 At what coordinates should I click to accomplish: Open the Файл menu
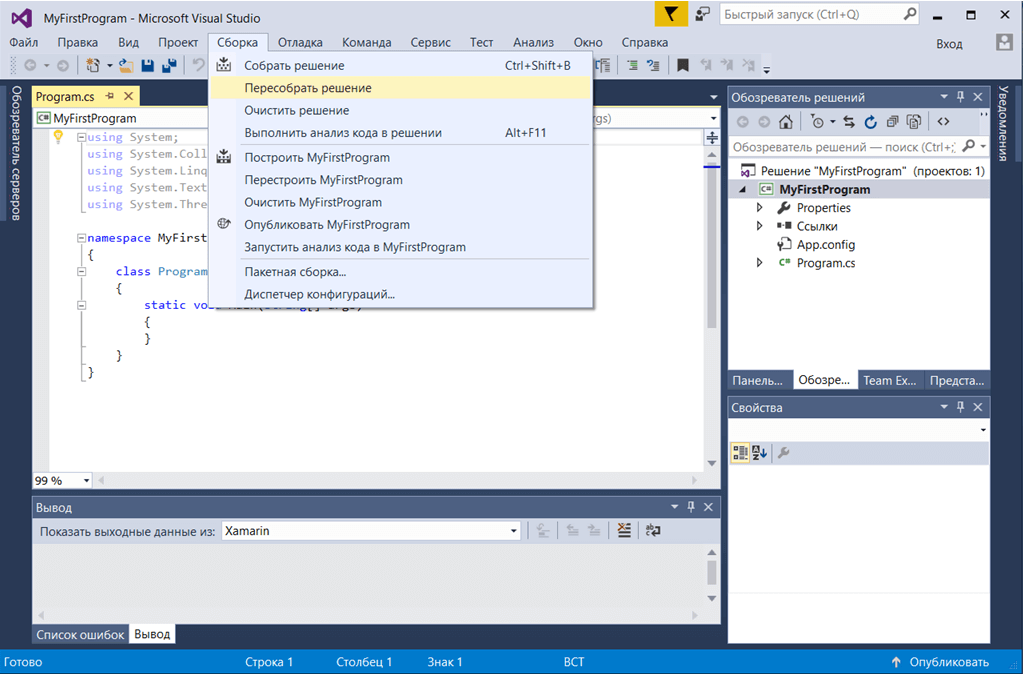[x=23, y=42]
